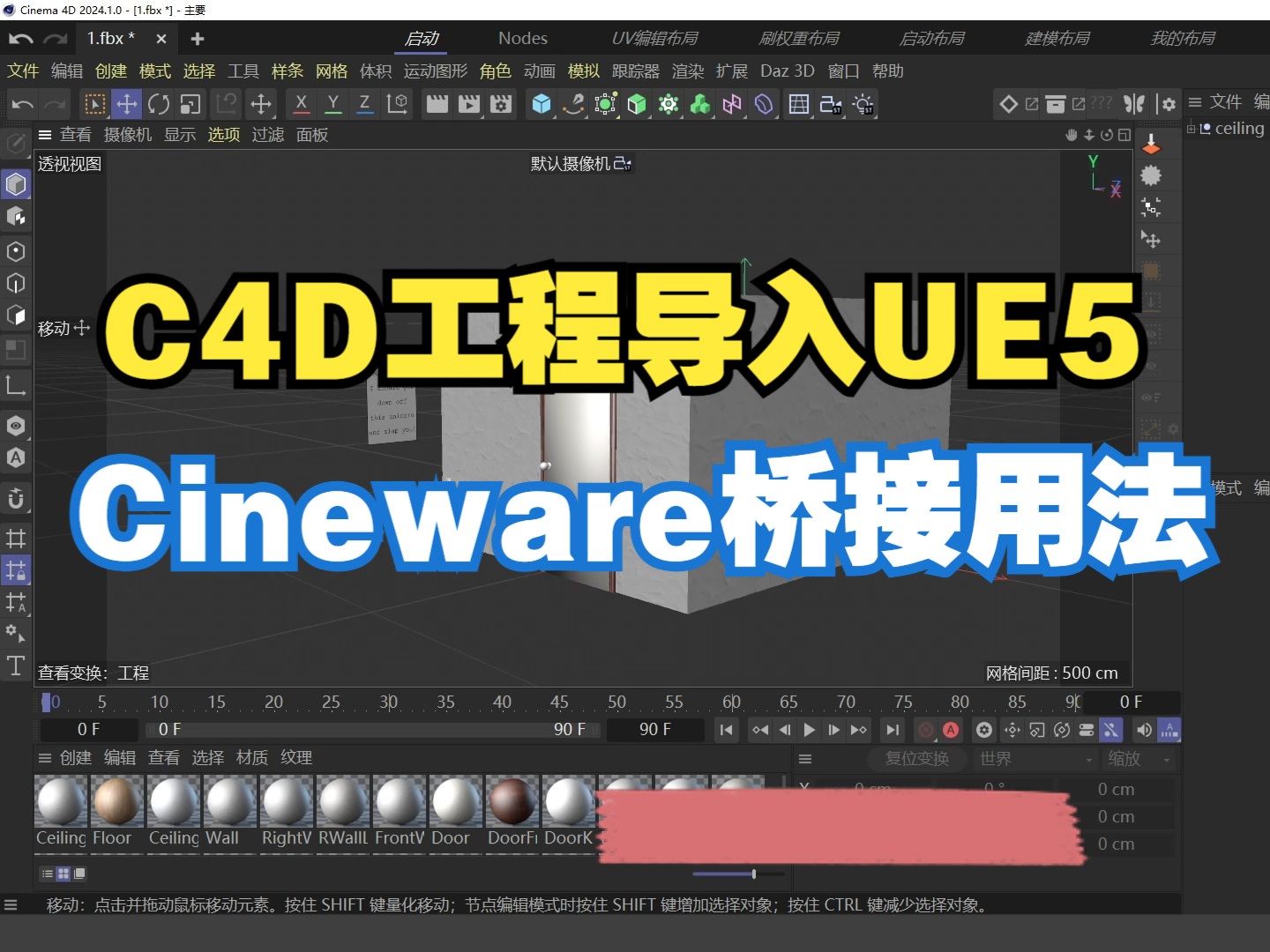Image resolution: width=1270 pixels, height=952 pixels.
Task: Click the render view clapperboard icon
Action: click(x=436, y=104)
